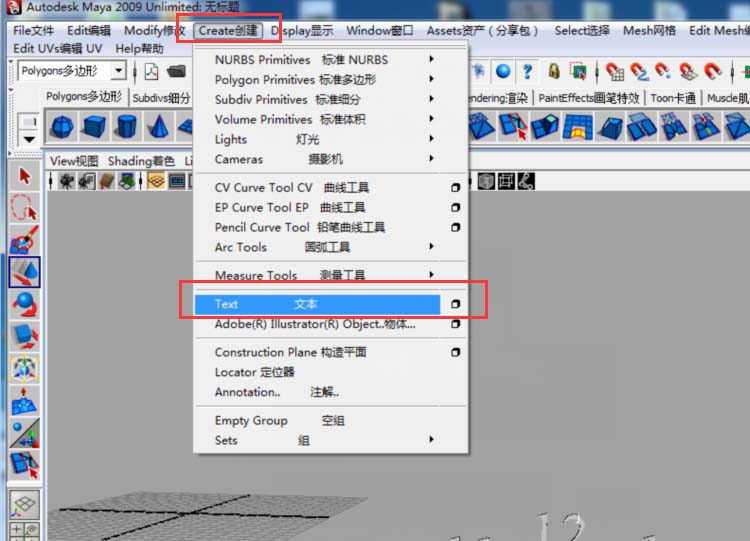Open the Mesh menu
Image resolution: width=750 pixels, height=541 pixels.
tap(650, 31)
